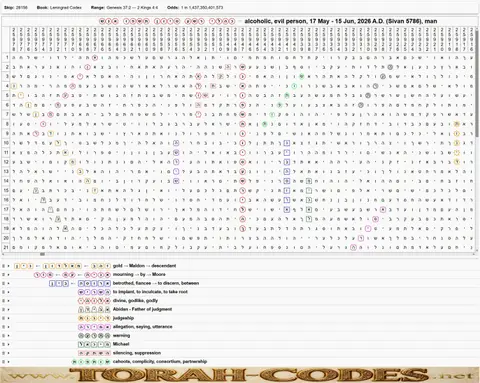Screen dimensions: 480x383
Task: Expand the arrow on the 'allegation, saying' row
Action: [x=8, y=327]
